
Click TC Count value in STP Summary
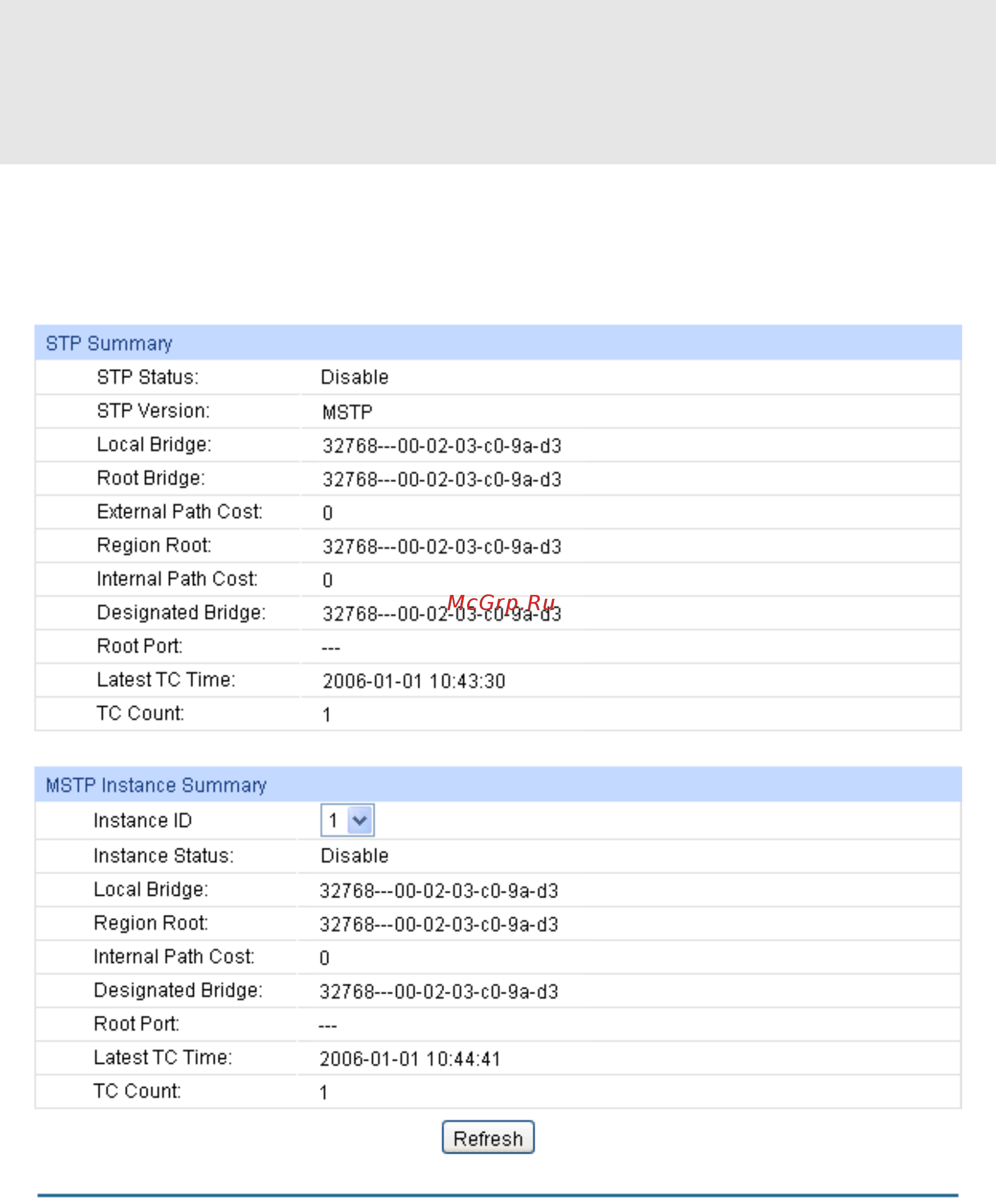pyautogui.click(x=326, y=715)
